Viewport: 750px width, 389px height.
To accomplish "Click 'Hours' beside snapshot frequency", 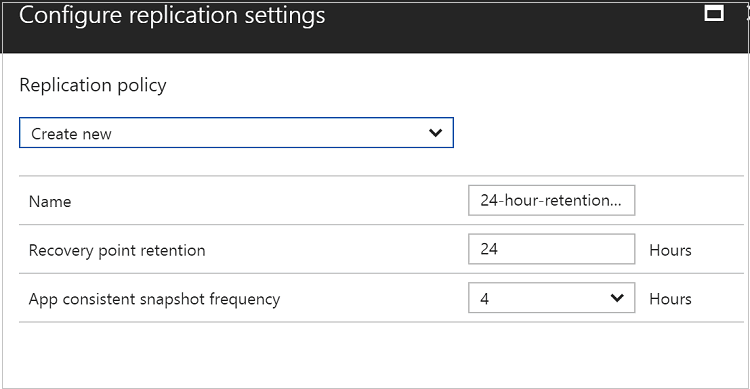I will tap(670, 299).
